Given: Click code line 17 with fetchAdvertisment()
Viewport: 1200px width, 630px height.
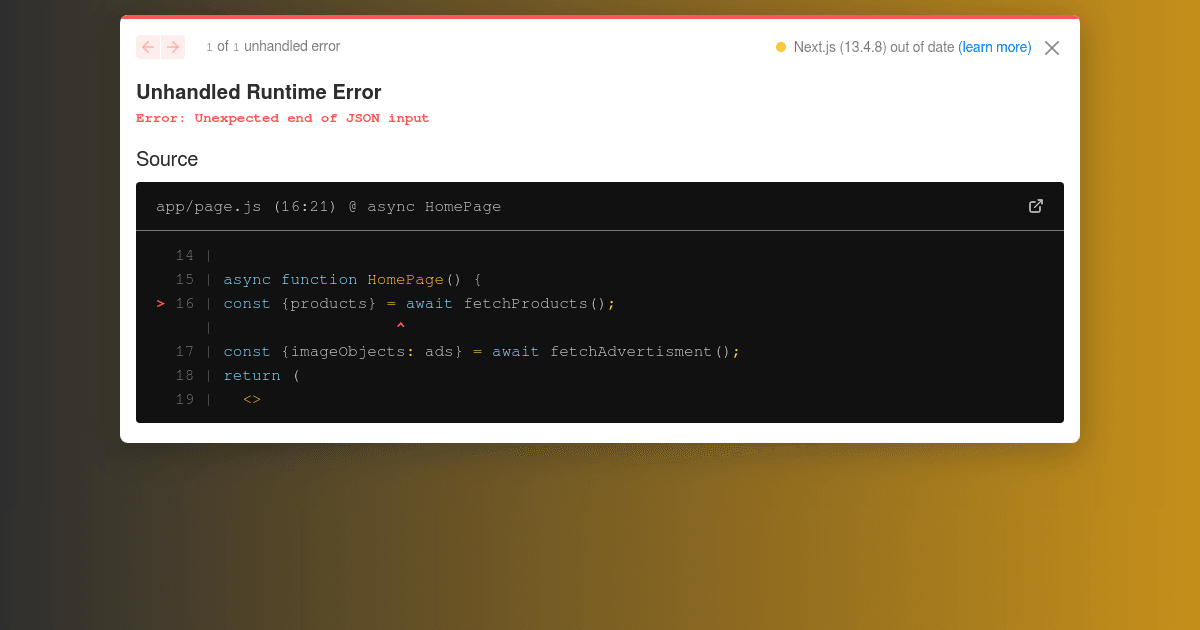Looking at the screenshot, I should [481, 351].
